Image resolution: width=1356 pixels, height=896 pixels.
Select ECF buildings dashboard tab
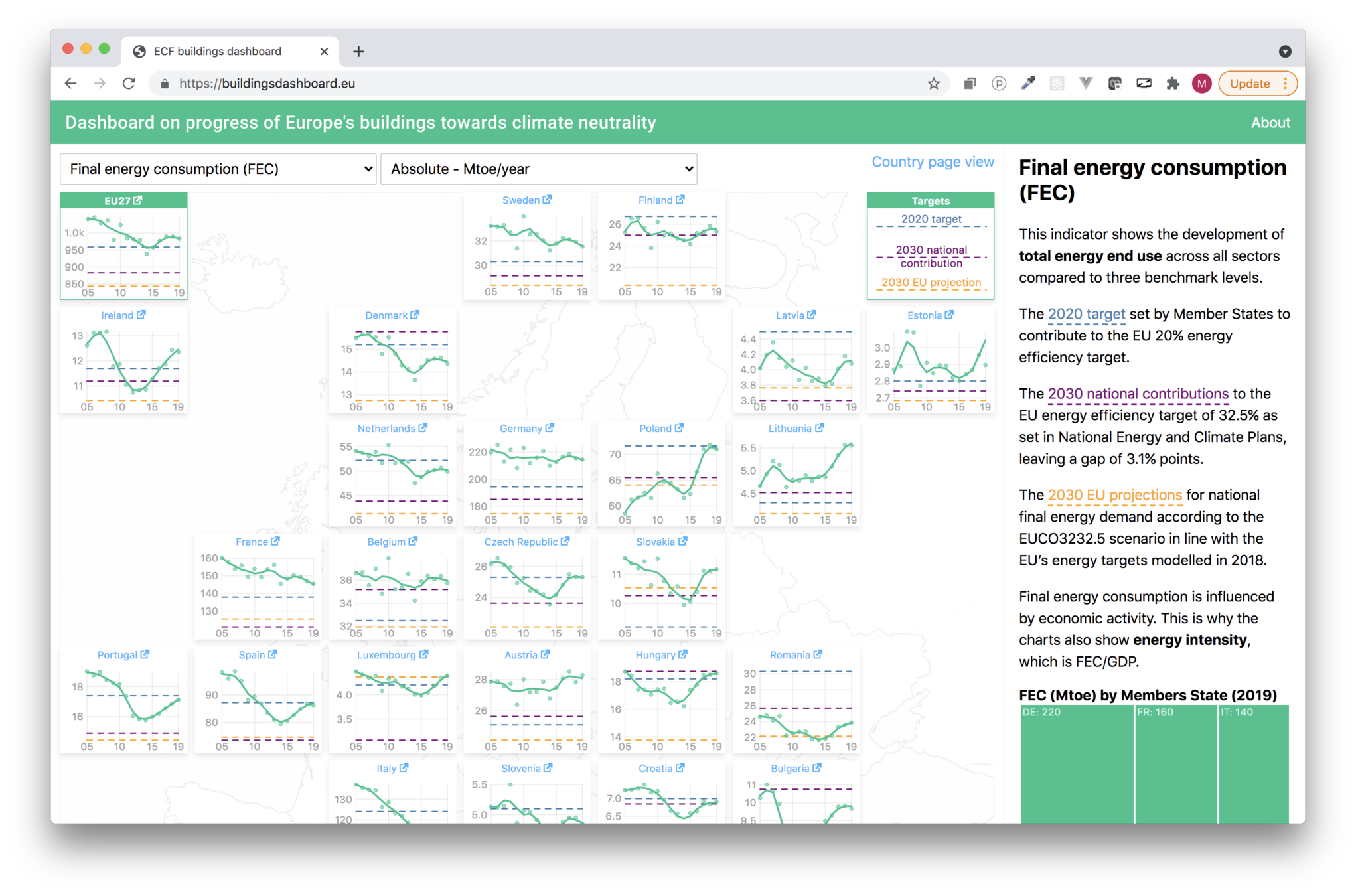tap(218, 52)
